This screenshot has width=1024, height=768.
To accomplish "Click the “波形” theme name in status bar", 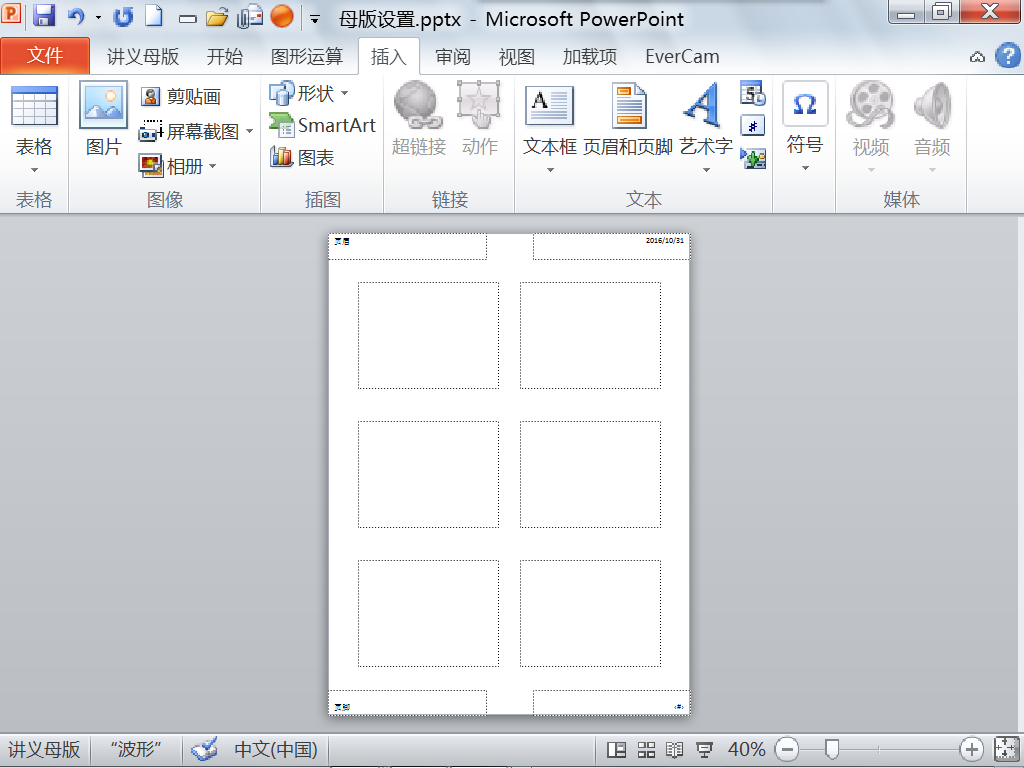I will [136, 749].
